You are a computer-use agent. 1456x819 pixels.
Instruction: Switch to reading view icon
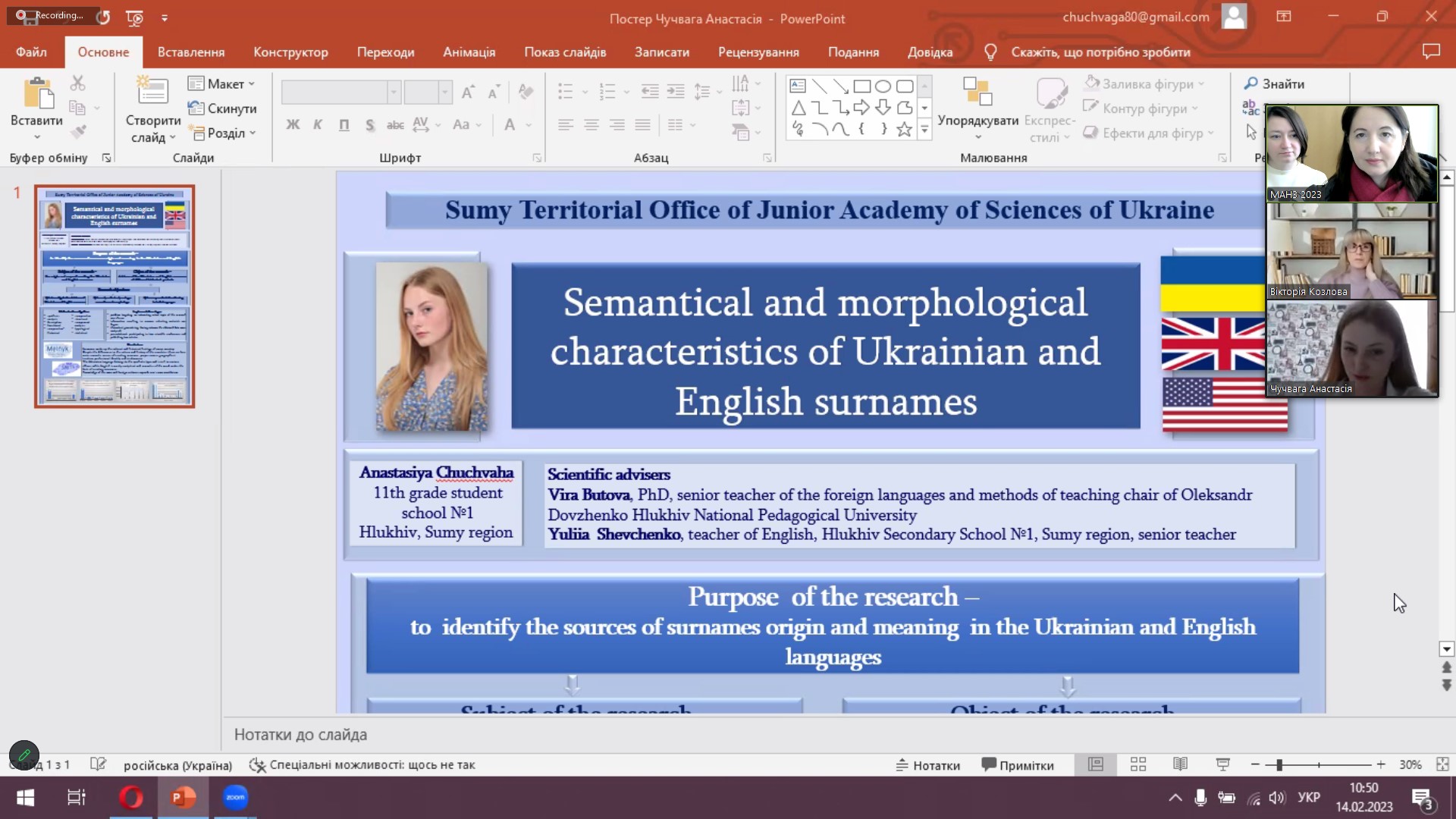click(x=1180, y=764)
